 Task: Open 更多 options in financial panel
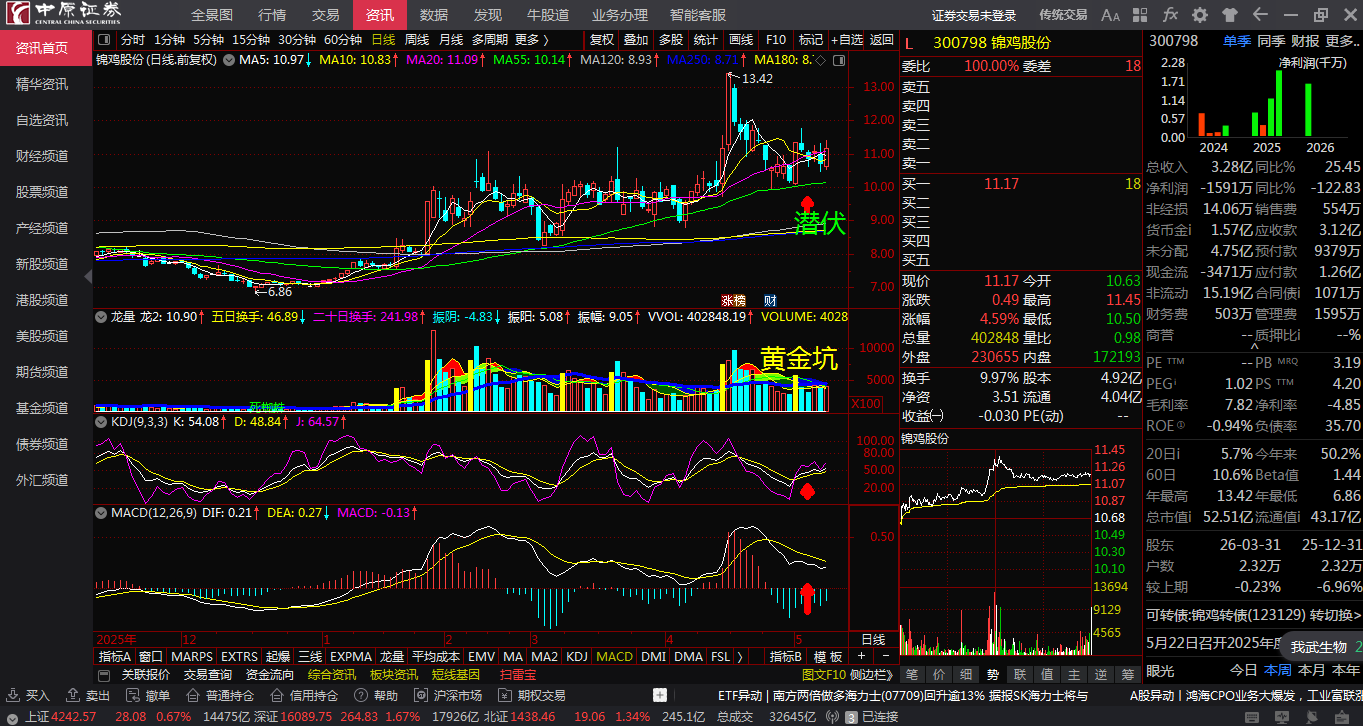1342,40
